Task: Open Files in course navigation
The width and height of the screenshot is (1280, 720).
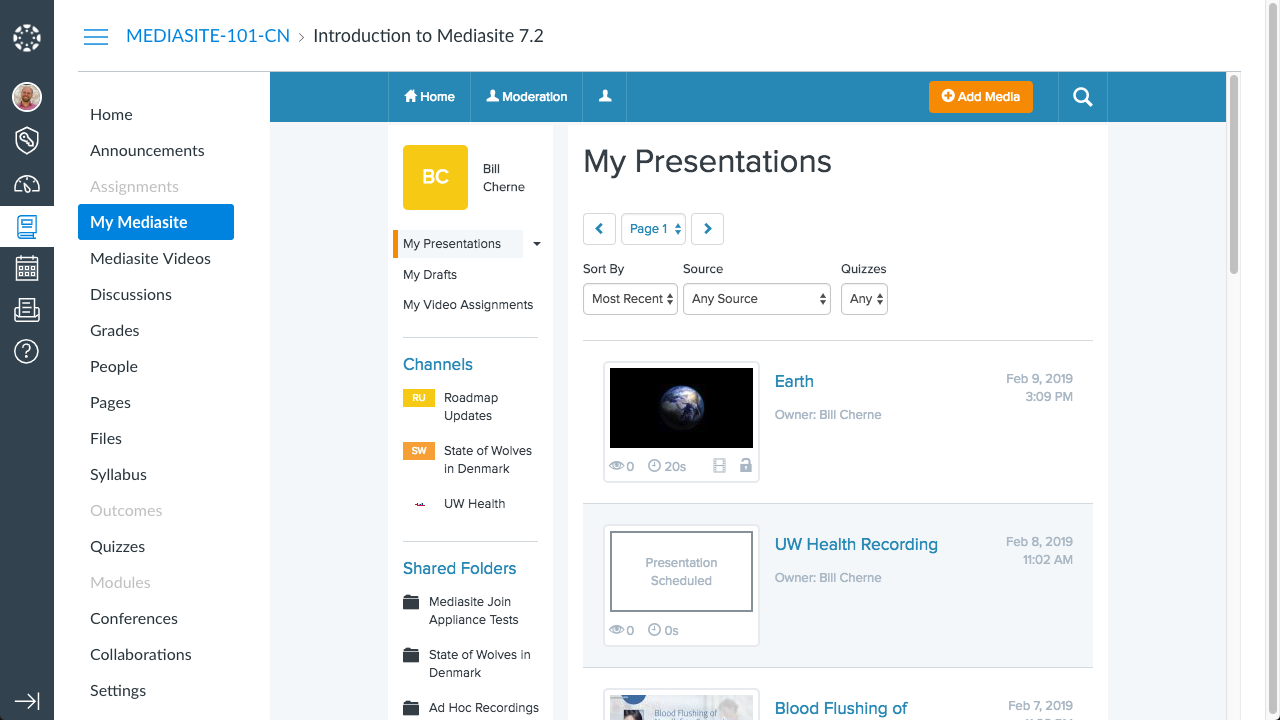Action: pos(106,438)
